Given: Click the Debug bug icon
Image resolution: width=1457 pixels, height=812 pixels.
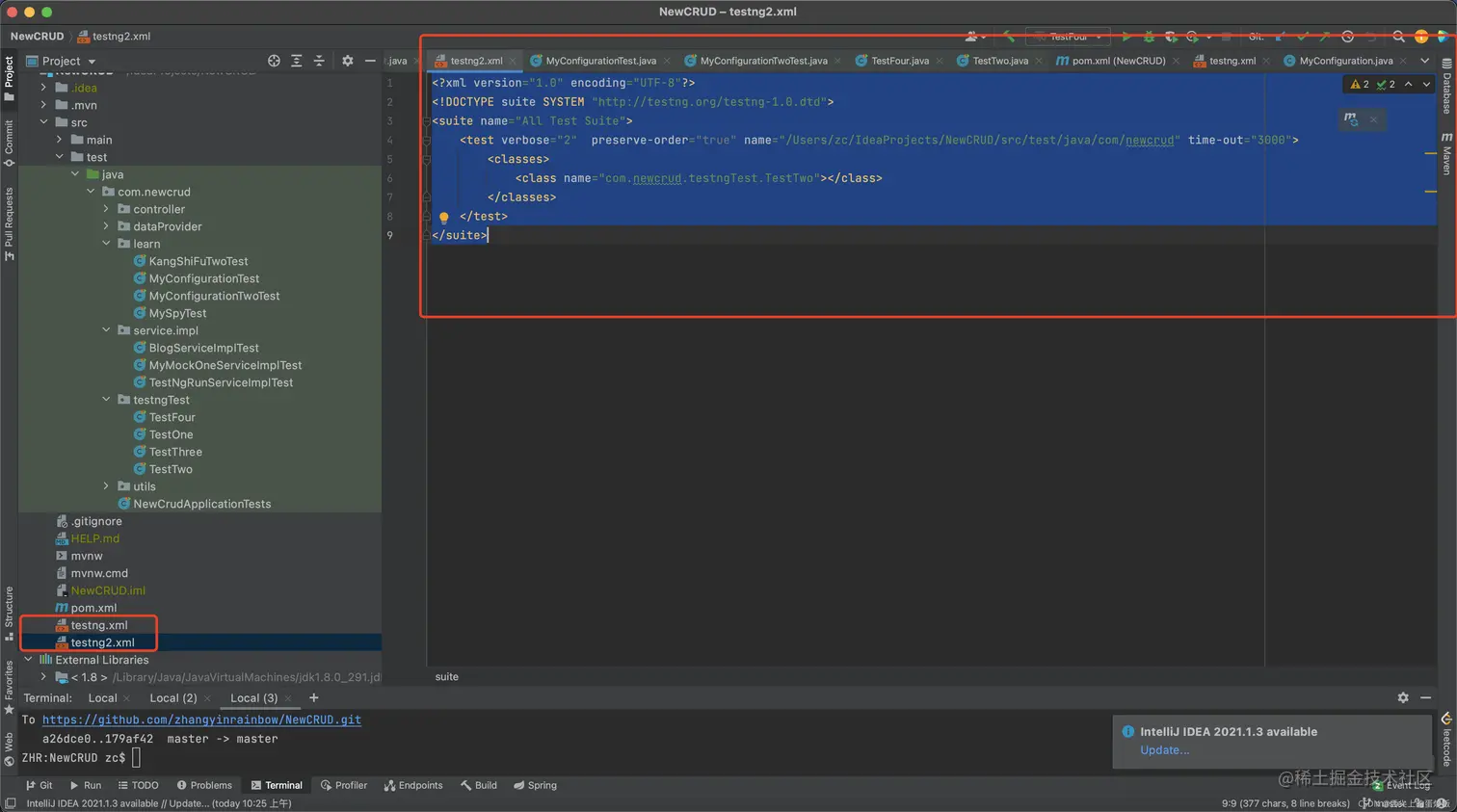Looking at the screenshot, I should coord(1149,37).
